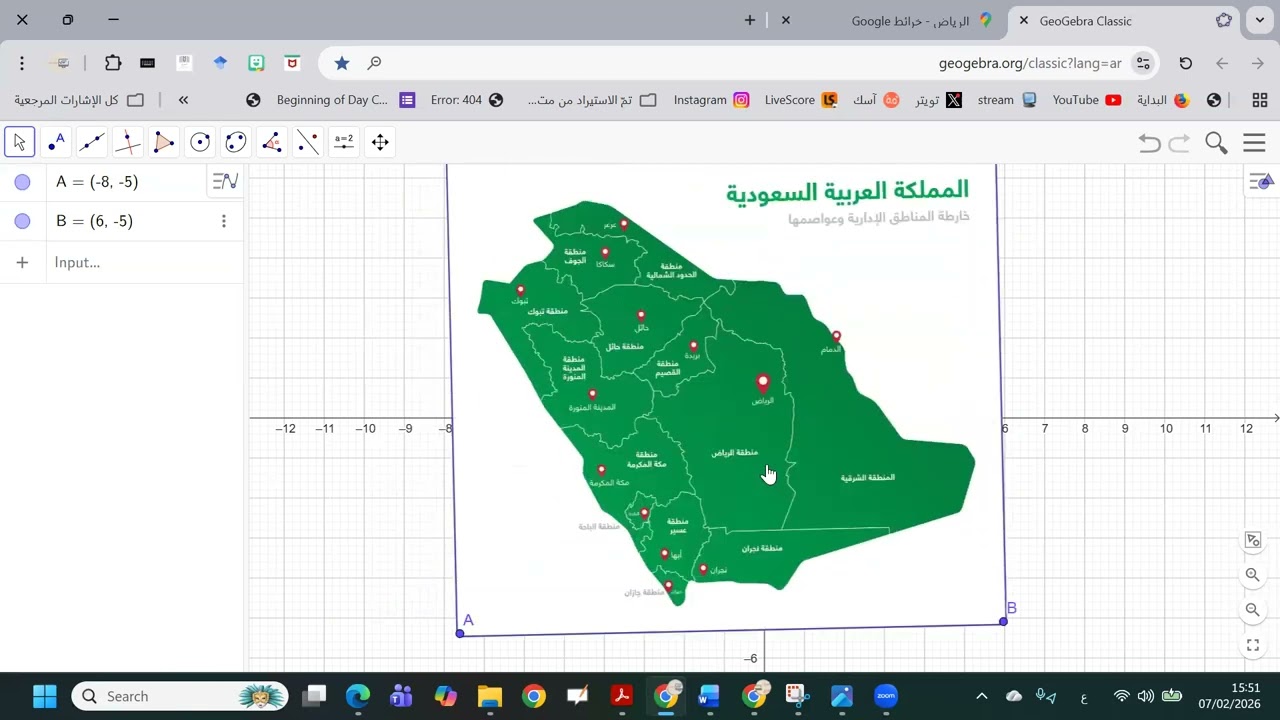The height and width of the screenshot is (720, 1280).
Task: Enter fullscreen graphics view
Action: click(x=1252, y=645)
